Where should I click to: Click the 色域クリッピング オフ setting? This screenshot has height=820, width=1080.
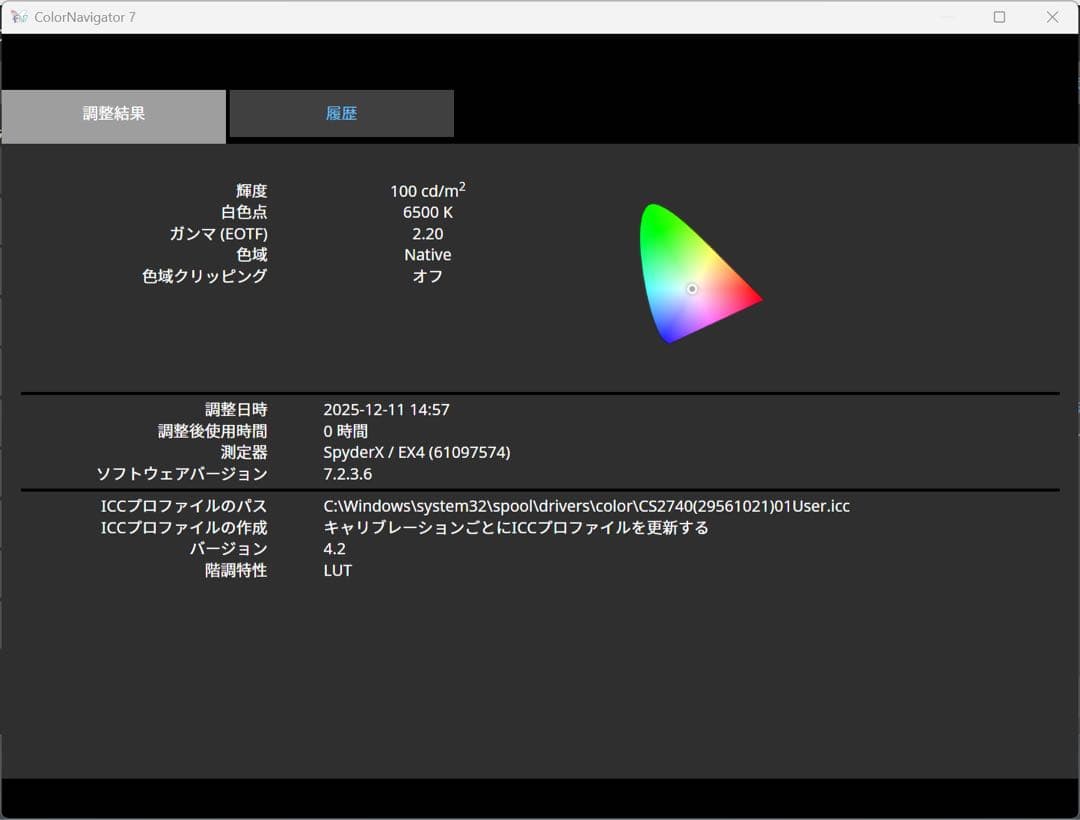click(428, 277)
